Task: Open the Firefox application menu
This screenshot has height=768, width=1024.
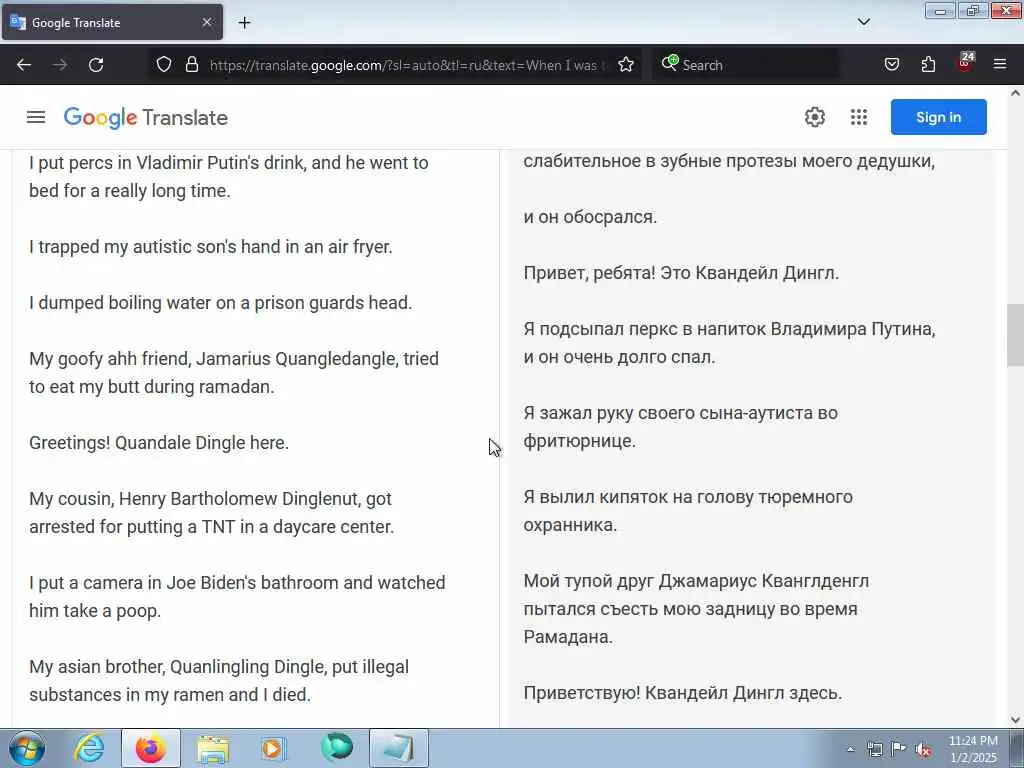Action: (1000, 65)
